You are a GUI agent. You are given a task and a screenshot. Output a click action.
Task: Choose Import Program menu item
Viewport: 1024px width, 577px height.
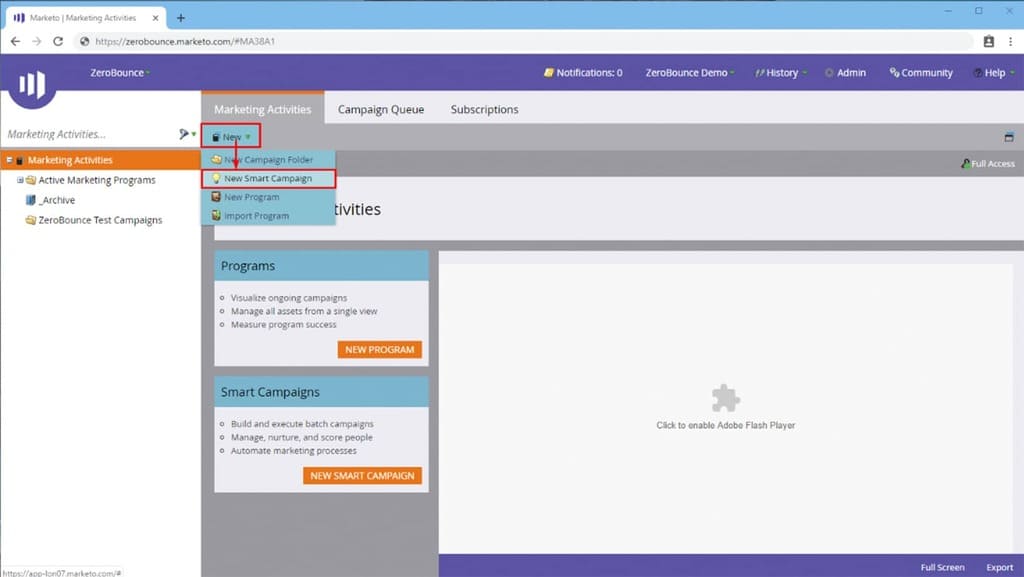[x=268, y=215]
